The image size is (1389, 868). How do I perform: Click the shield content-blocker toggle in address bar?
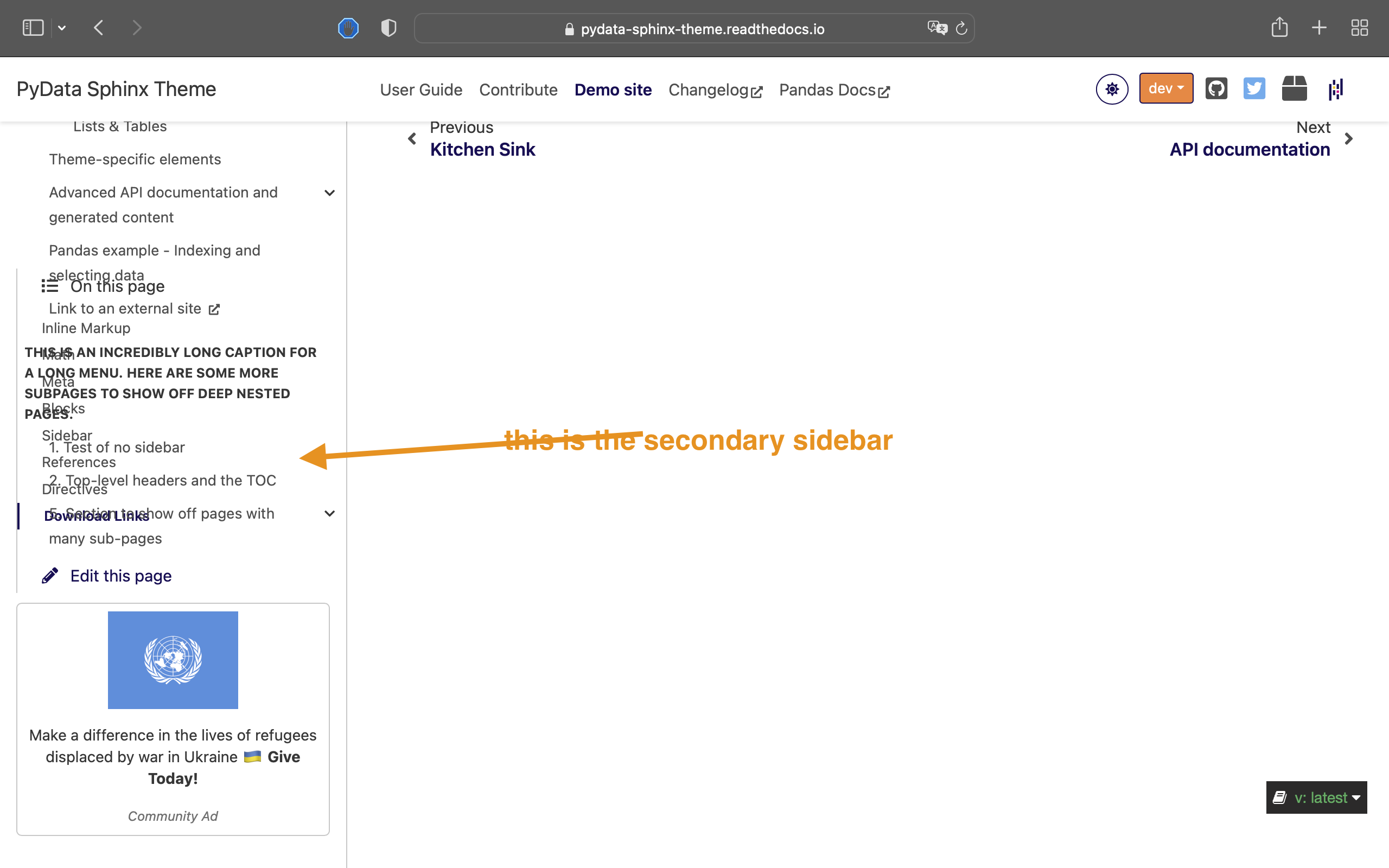point(388,27)
